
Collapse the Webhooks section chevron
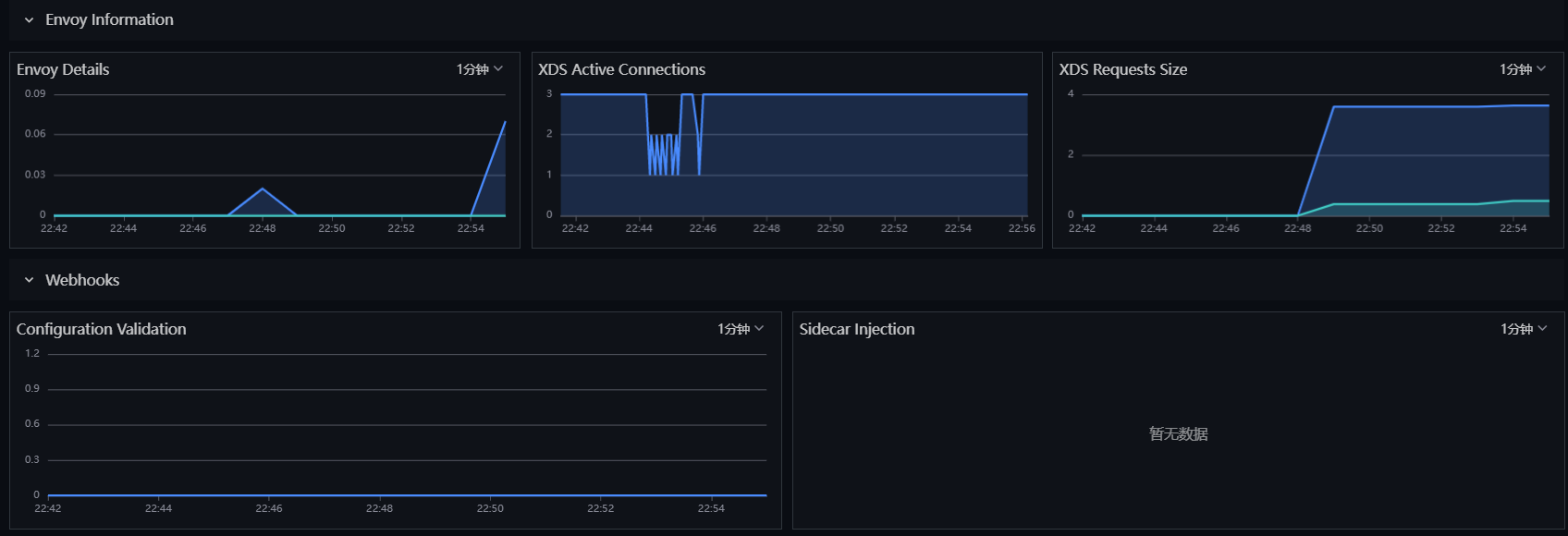tap(29, 280)
